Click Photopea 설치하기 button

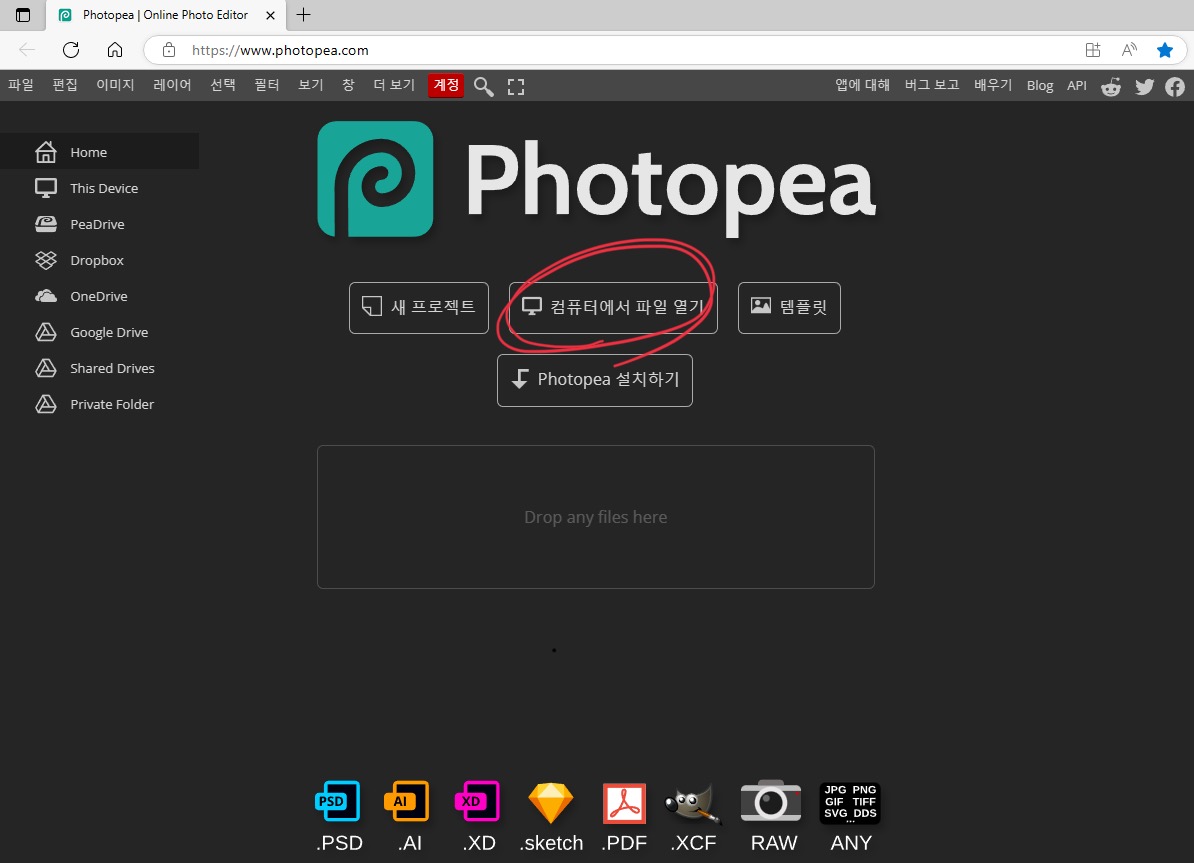[595, 380]
